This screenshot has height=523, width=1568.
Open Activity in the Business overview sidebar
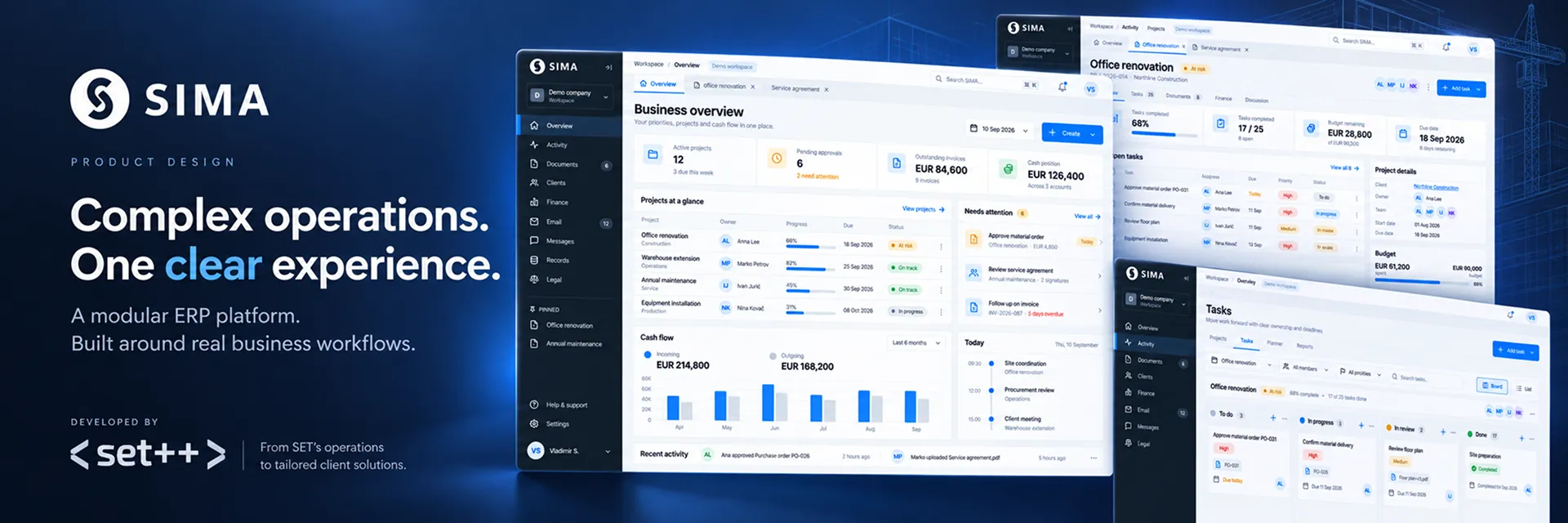[x=570, y=145]
